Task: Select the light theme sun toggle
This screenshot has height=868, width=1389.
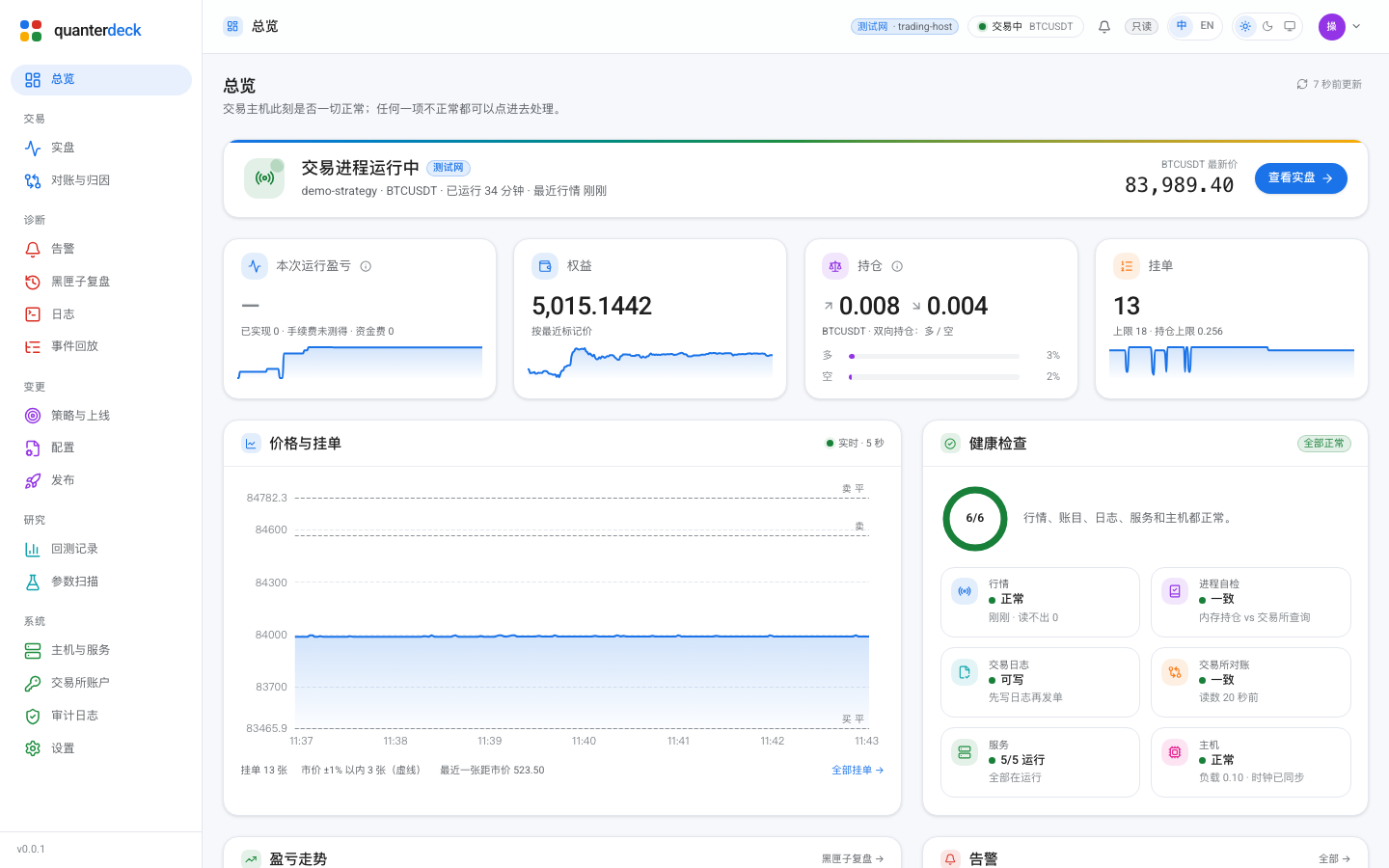Action: tap(1245, 26)
